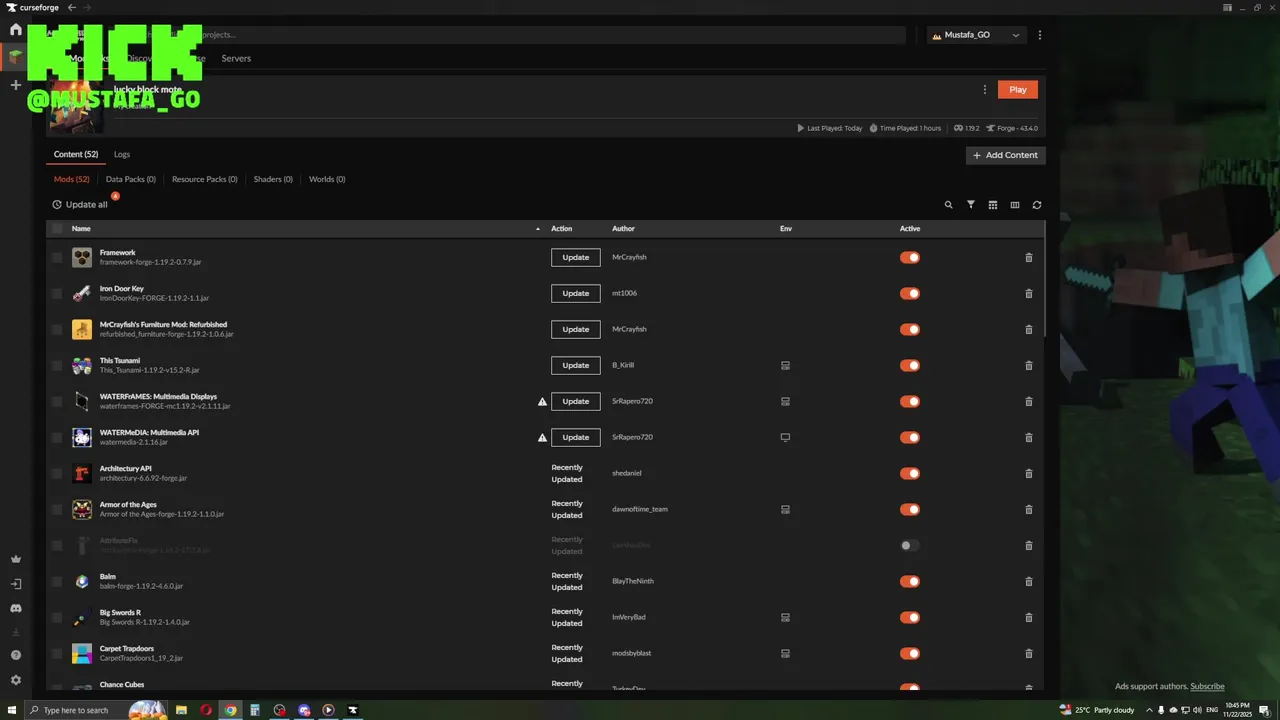Image resolution: width=1280 pixels, height=720 pixels.
Task: Delete the Carpet Trapdoors mod
Action: (1029, 654)
